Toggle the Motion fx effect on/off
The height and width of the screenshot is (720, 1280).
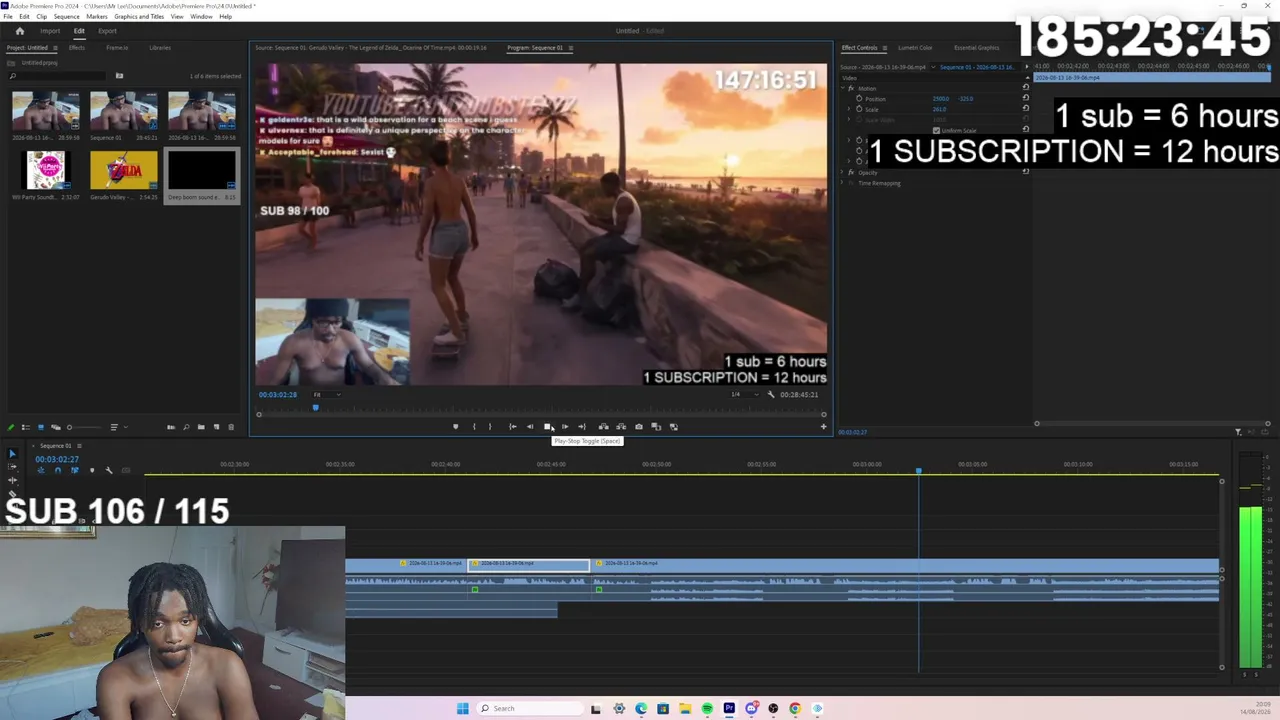(851, 88)
